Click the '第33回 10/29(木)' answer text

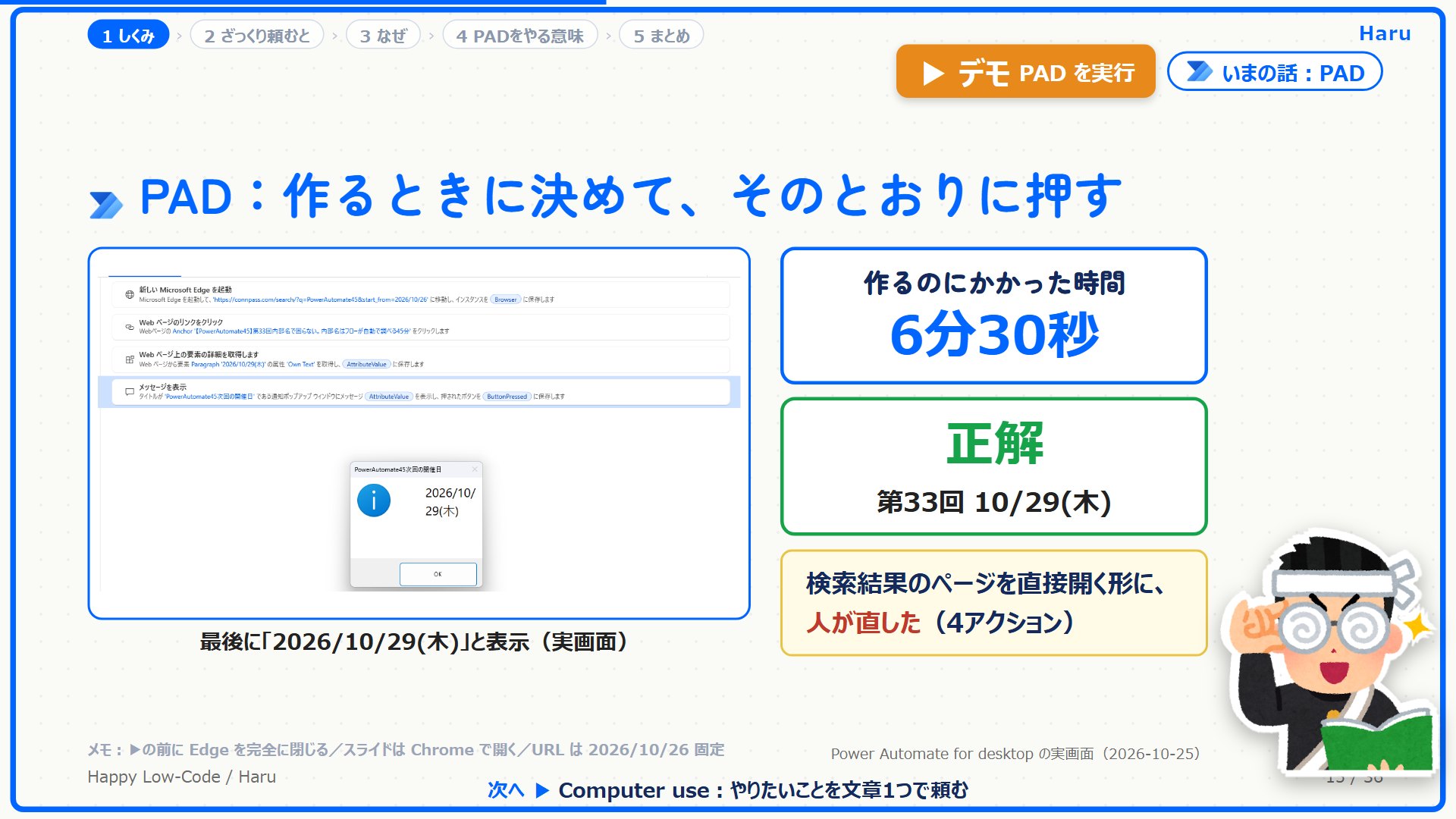994,502
